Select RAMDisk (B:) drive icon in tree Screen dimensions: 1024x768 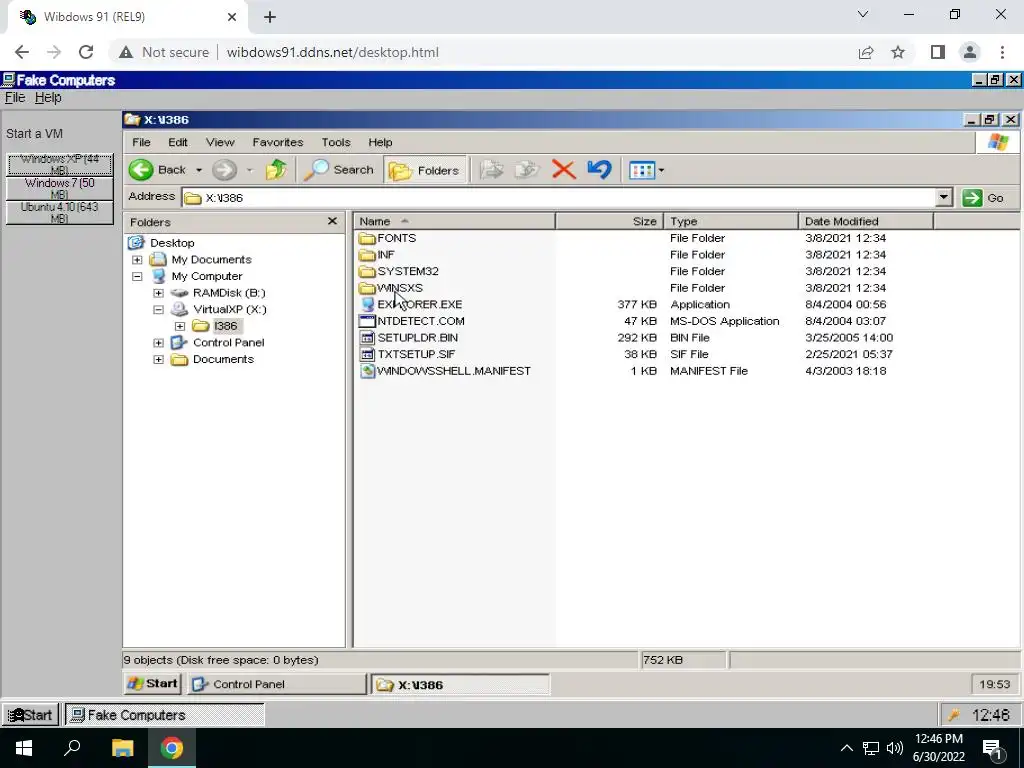click(180, 293)
